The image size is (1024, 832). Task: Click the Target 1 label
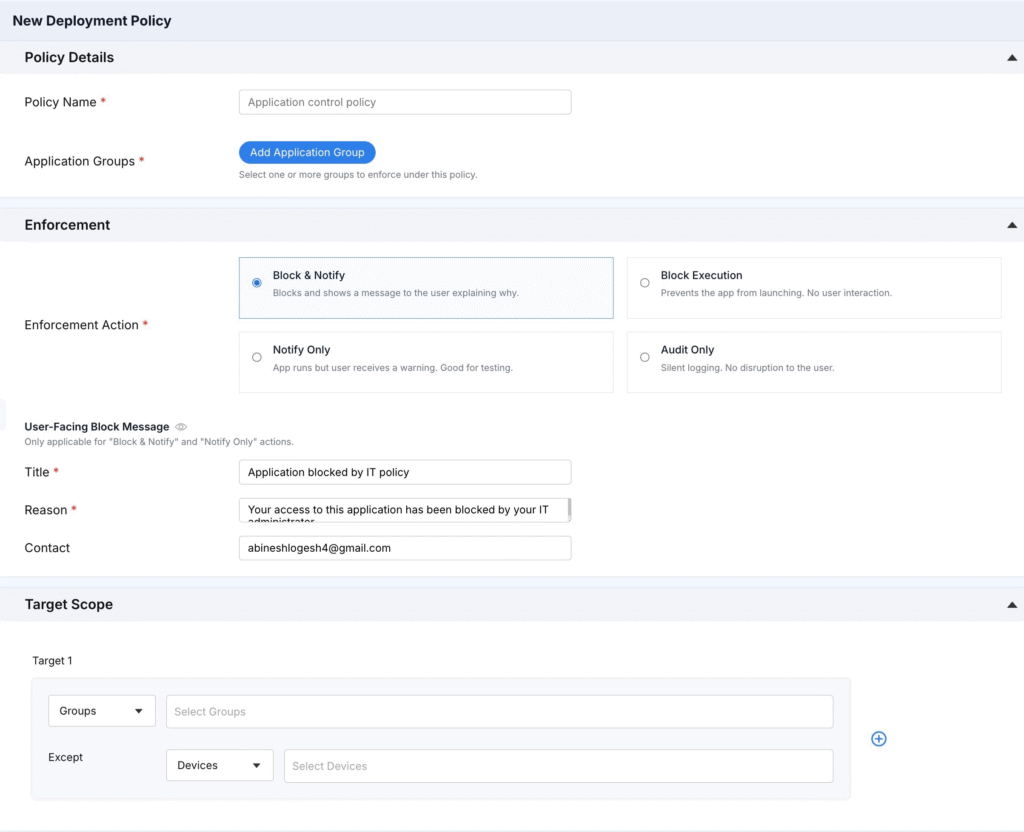52,660
